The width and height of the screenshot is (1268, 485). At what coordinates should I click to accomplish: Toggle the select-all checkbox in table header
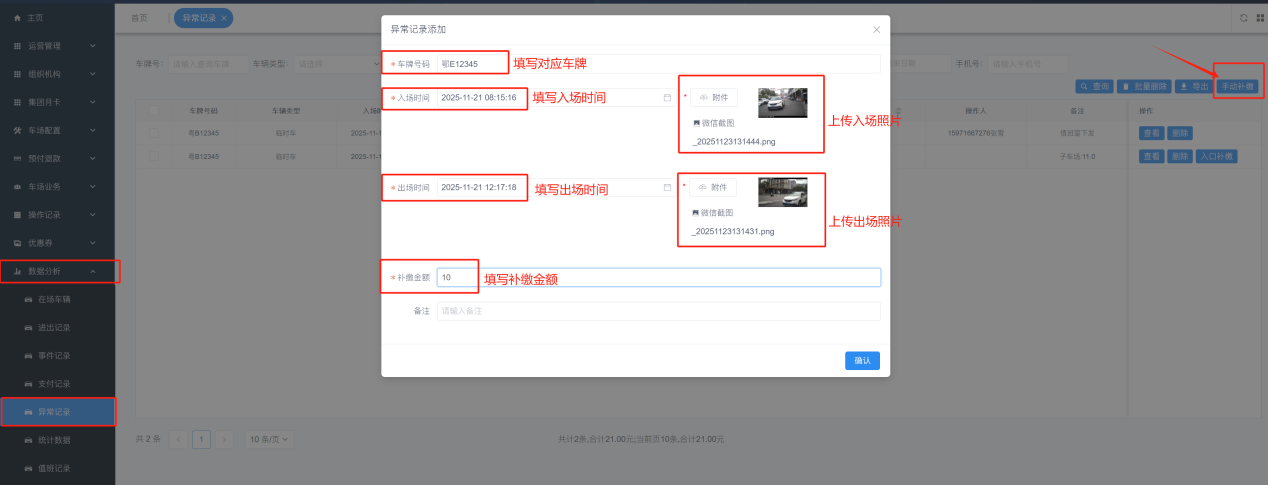click(x=155, y=109)
